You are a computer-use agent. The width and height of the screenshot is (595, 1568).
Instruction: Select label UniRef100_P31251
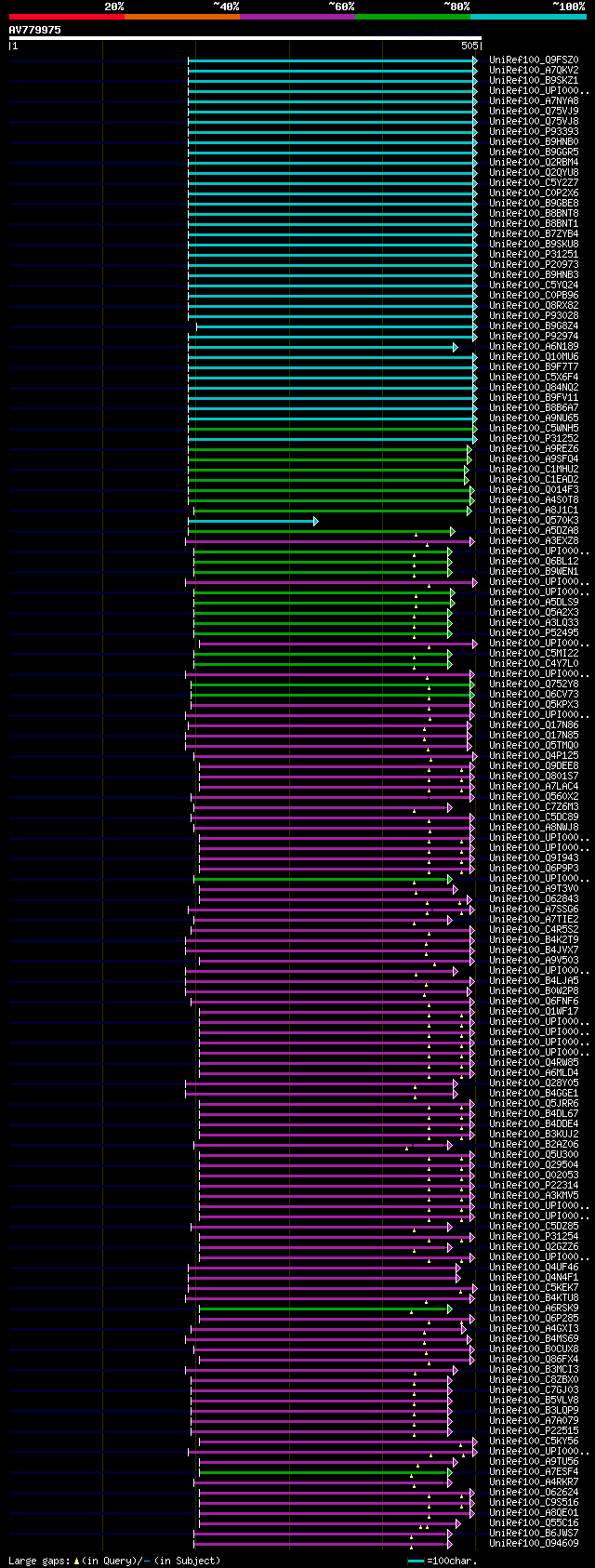pyautogui.click(x=534, y=254)
